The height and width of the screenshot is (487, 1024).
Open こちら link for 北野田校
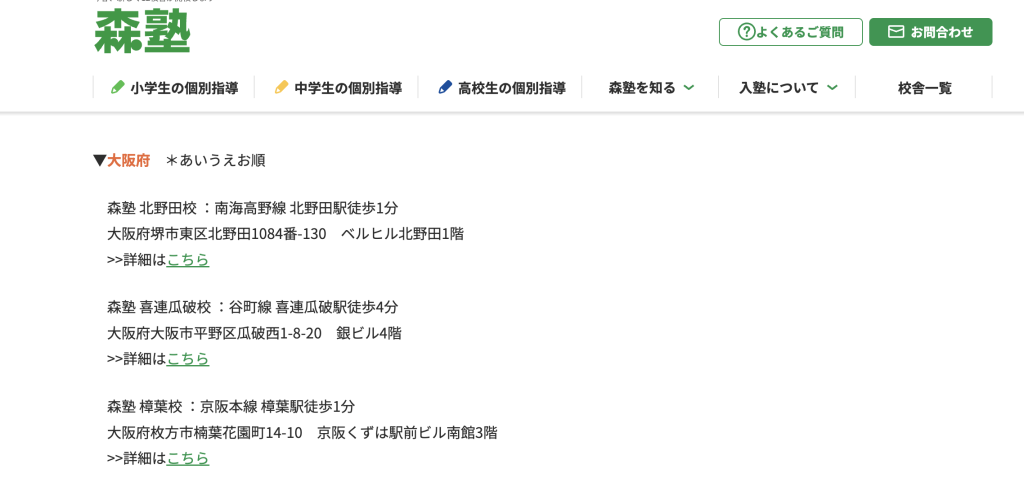pyautogui.click(x=188, y=259)
